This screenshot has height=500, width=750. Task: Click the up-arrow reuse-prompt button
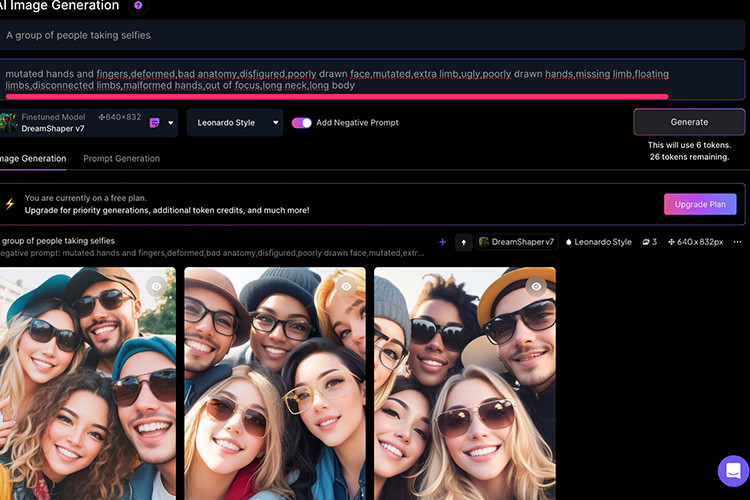463,242
